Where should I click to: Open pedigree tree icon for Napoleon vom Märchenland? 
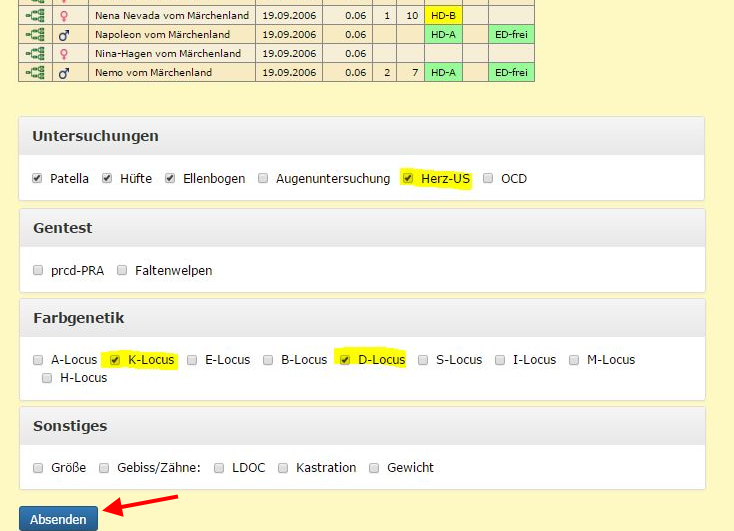(35, 35)
